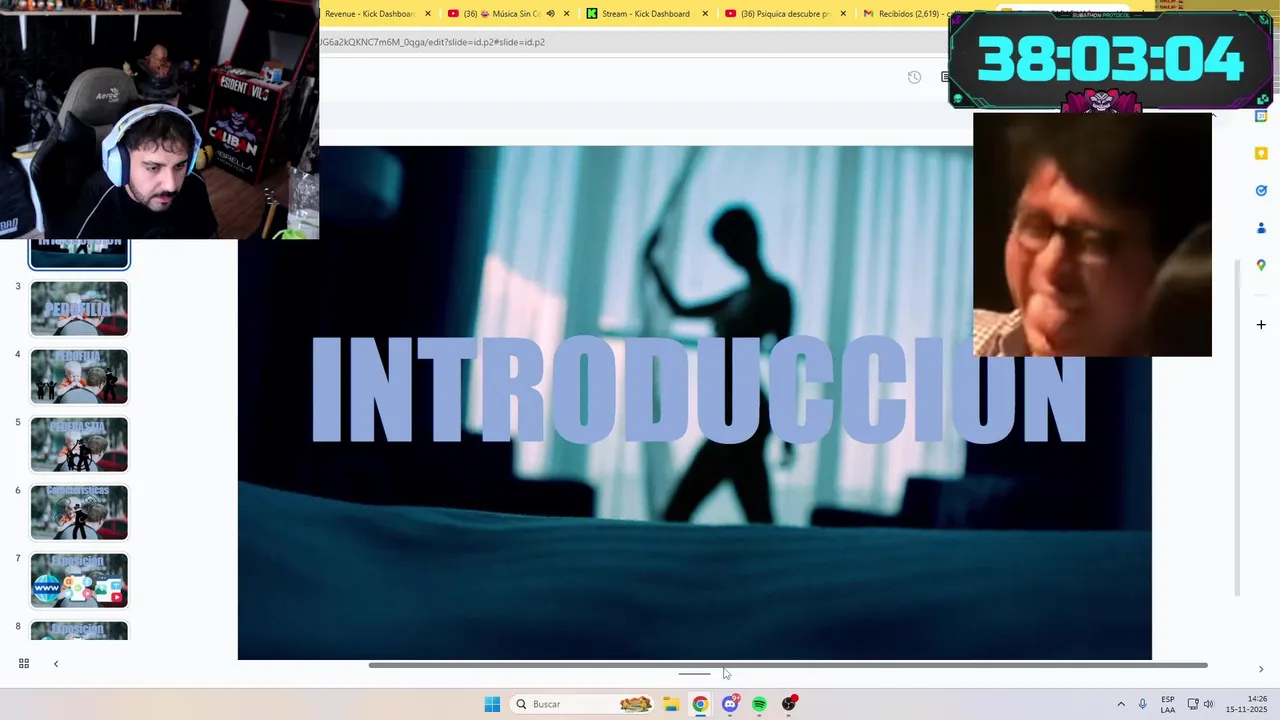The width and height of the screenshot is (1280, 720).
Task: Click the horizontal scrollbar below the slide
Action: pos(788,665)
